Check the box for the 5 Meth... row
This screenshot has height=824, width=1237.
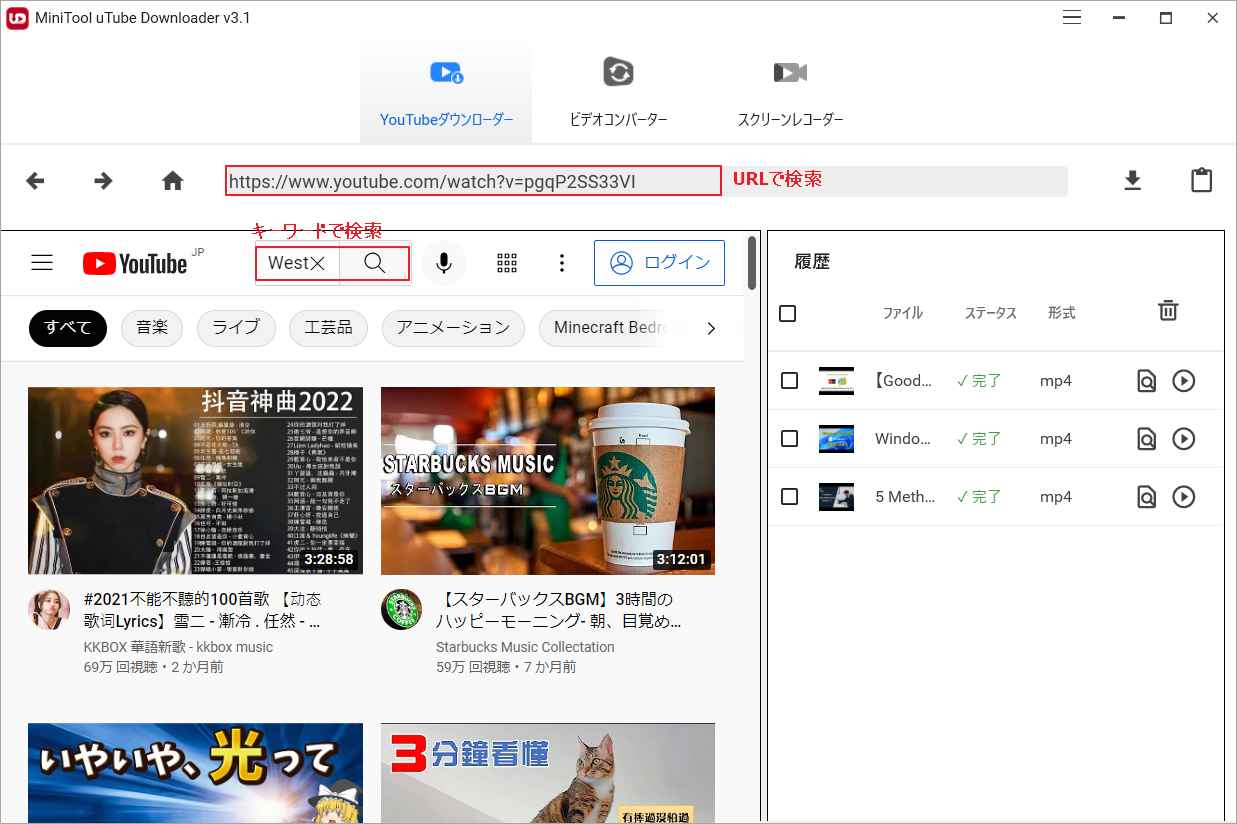789,497
